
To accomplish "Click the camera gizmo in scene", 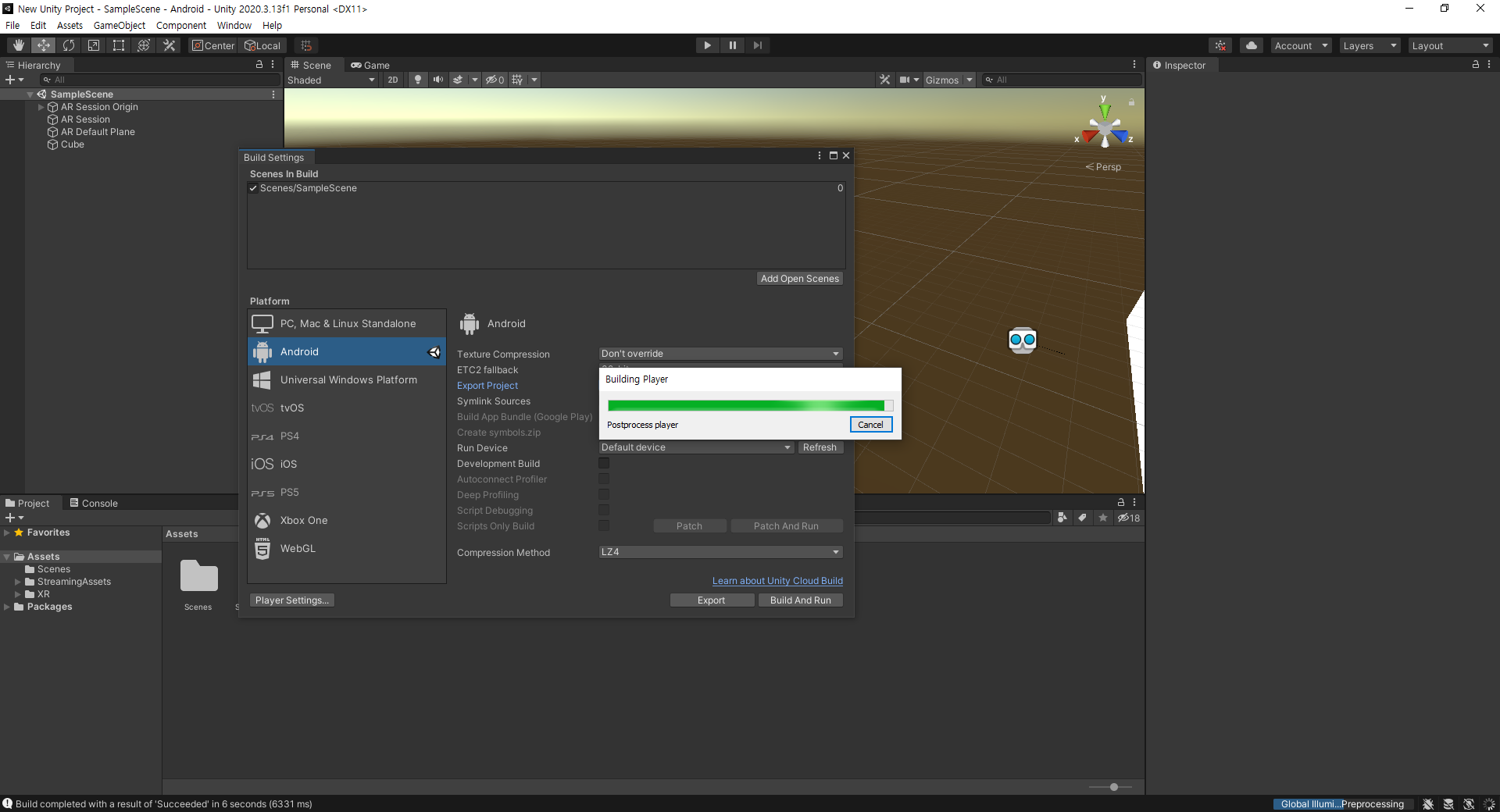I will [1022, 340].
